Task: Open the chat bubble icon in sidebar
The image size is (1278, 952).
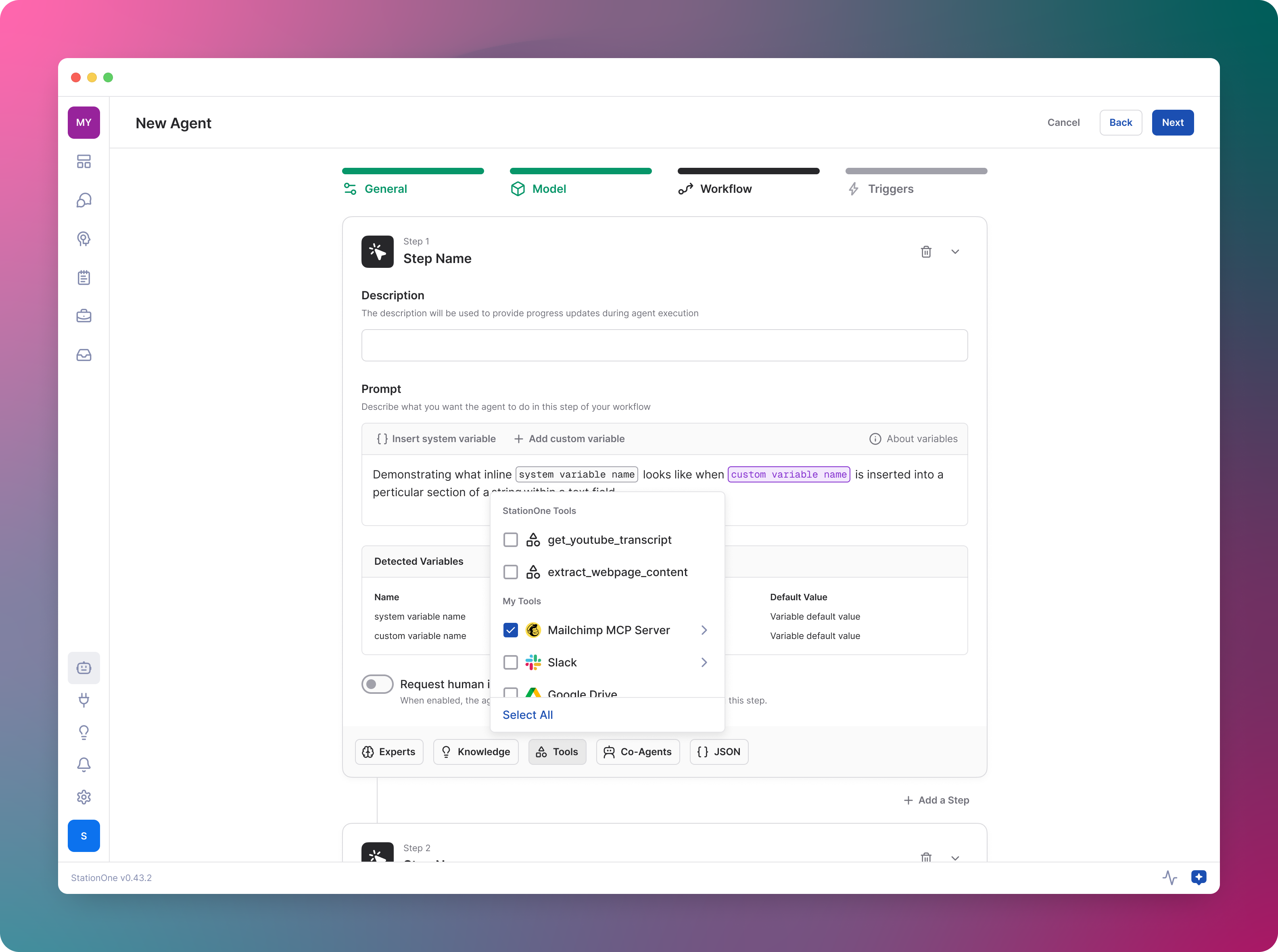Action: point(84,200)
